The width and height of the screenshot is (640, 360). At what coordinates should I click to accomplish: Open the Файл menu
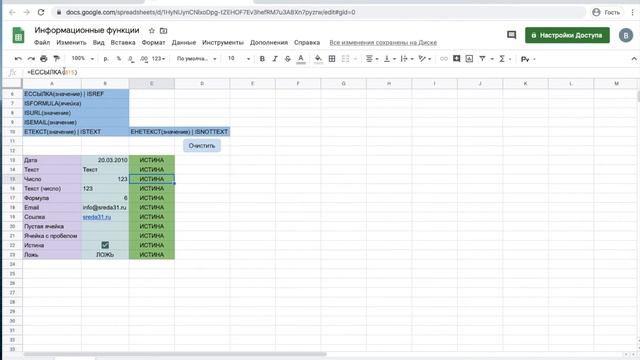point(42,42)
